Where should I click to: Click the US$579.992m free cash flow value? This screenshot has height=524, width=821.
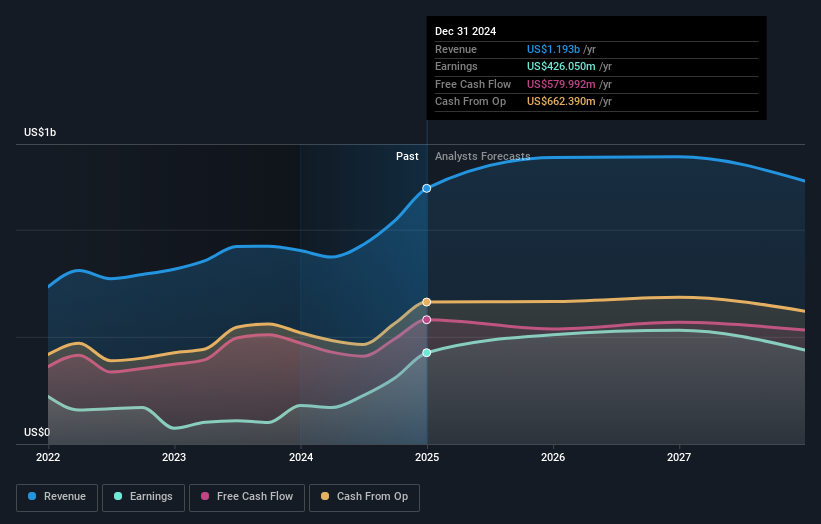[x=561, y=84]
